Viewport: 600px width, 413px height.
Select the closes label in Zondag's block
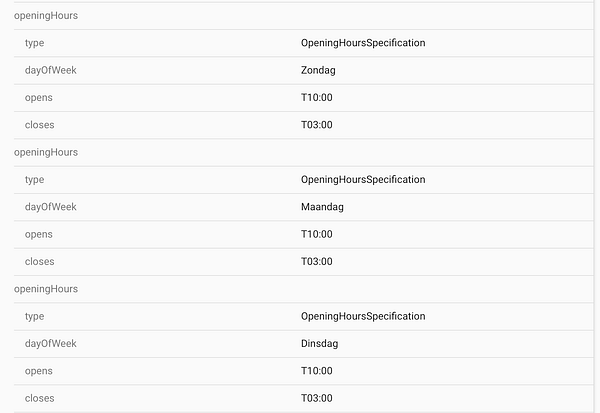coord(40,125)
